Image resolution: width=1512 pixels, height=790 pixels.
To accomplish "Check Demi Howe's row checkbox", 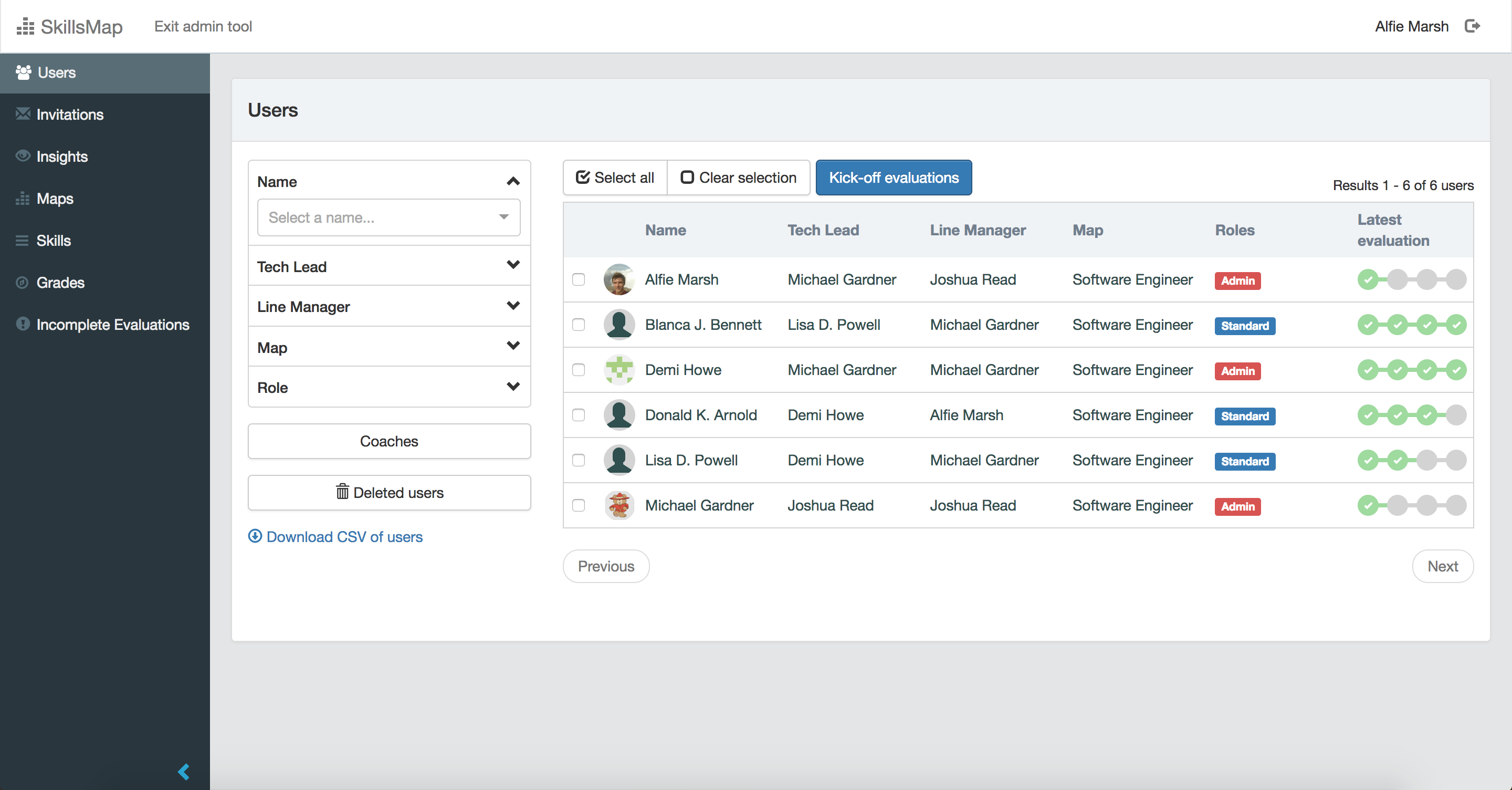I will (579, 370).
